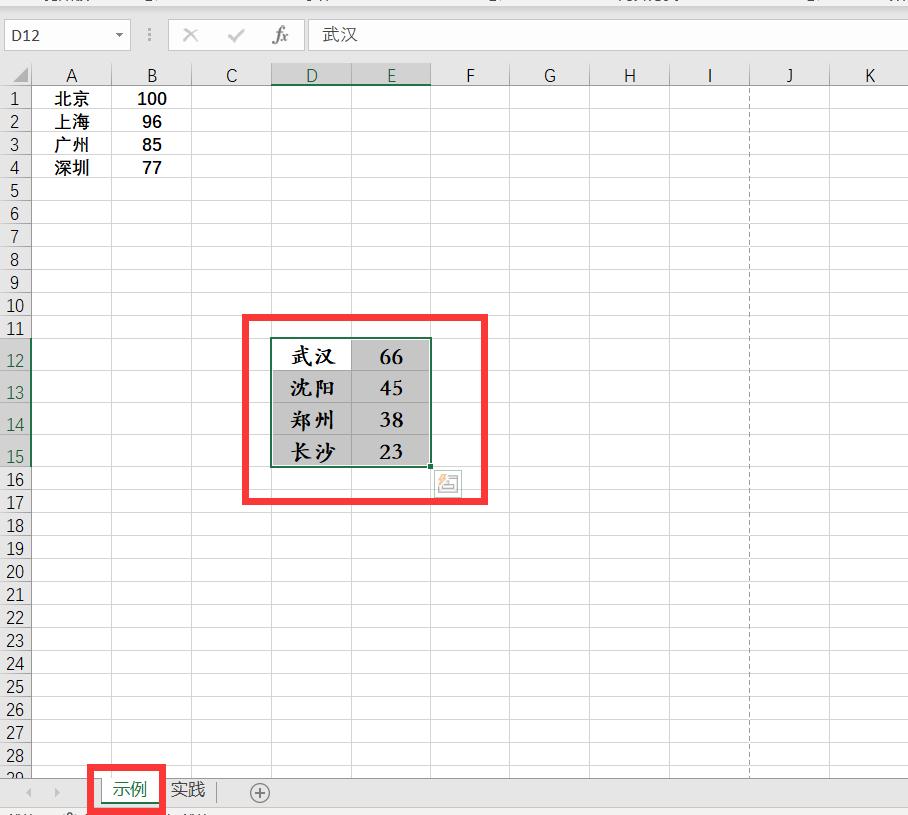908x815 pixels.
Task: Select column F header
Action: tap(470, 75)
